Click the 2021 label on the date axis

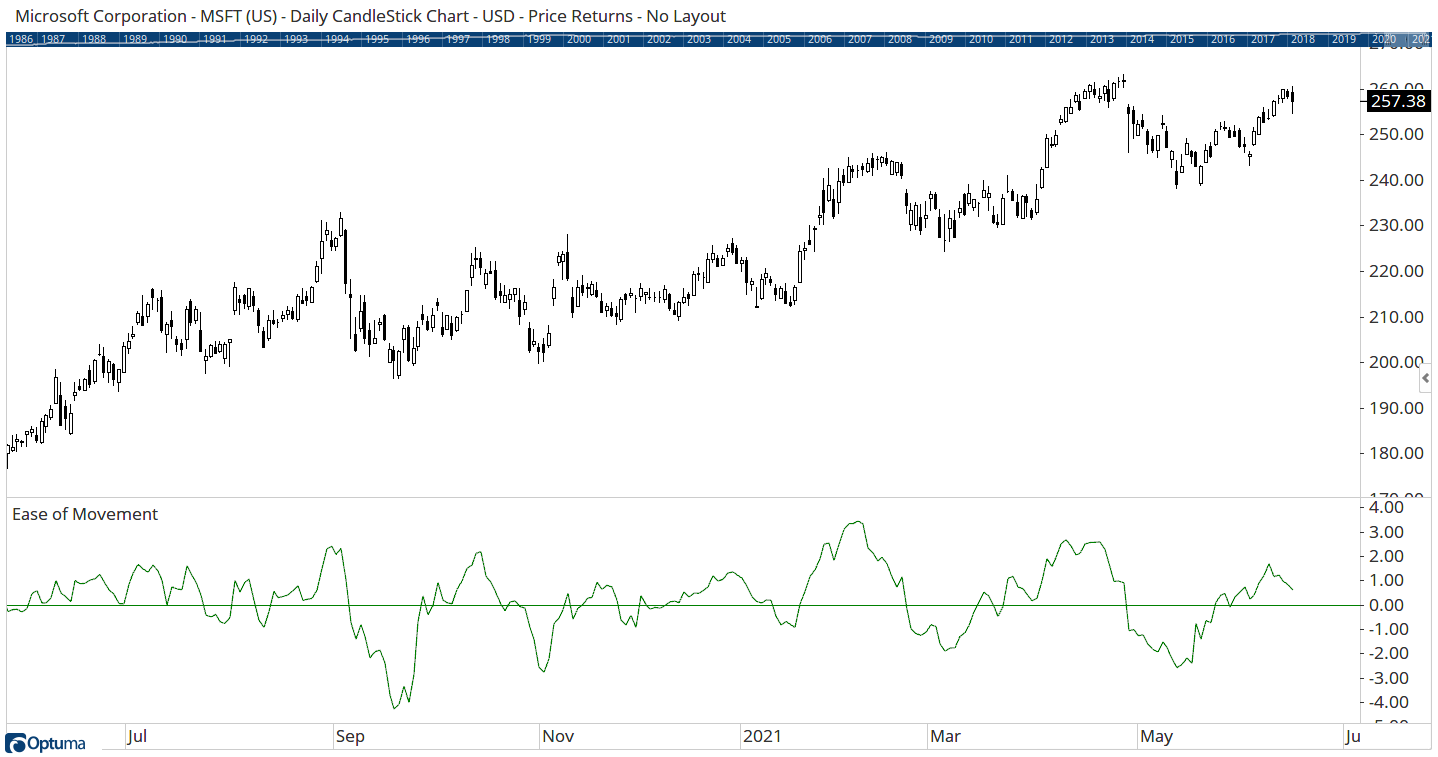click(762, 737)
